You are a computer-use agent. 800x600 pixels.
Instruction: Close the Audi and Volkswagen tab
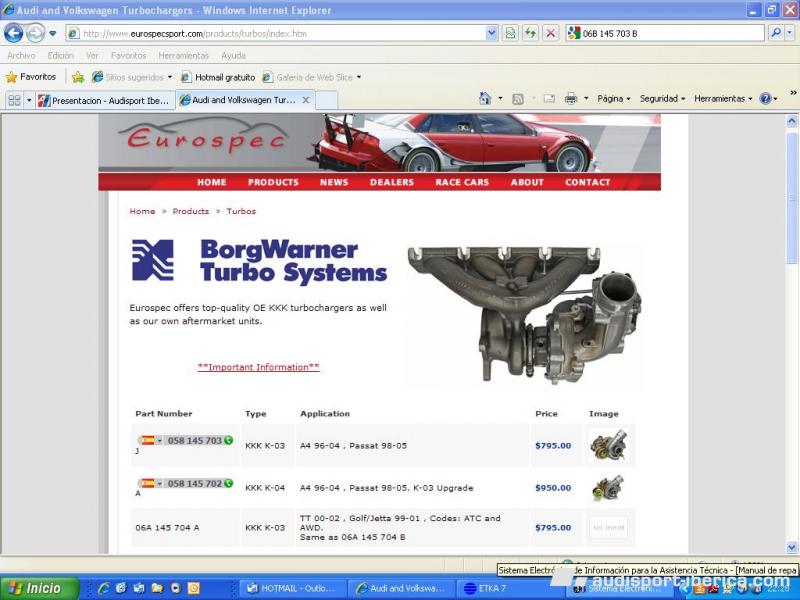(x=306, y=100)
